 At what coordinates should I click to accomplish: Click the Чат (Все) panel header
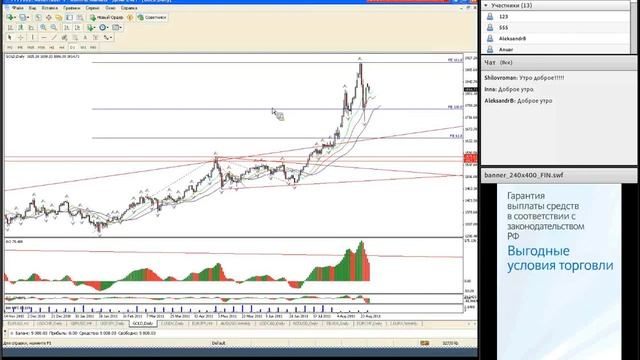(x=559, y=62)
